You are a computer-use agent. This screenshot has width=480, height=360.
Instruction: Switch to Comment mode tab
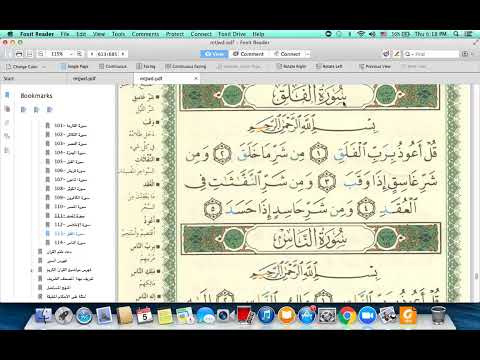(248, 54)
